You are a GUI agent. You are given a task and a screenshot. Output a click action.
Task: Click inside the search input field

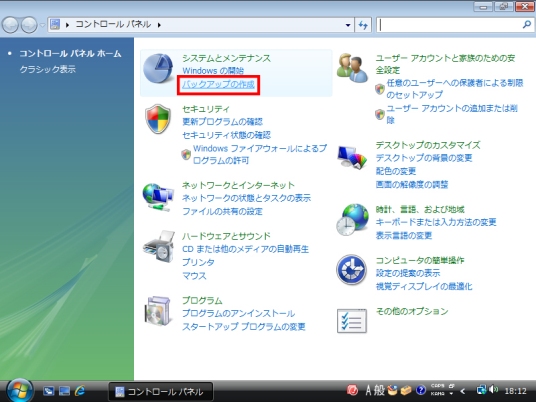(x=450, y=25)
